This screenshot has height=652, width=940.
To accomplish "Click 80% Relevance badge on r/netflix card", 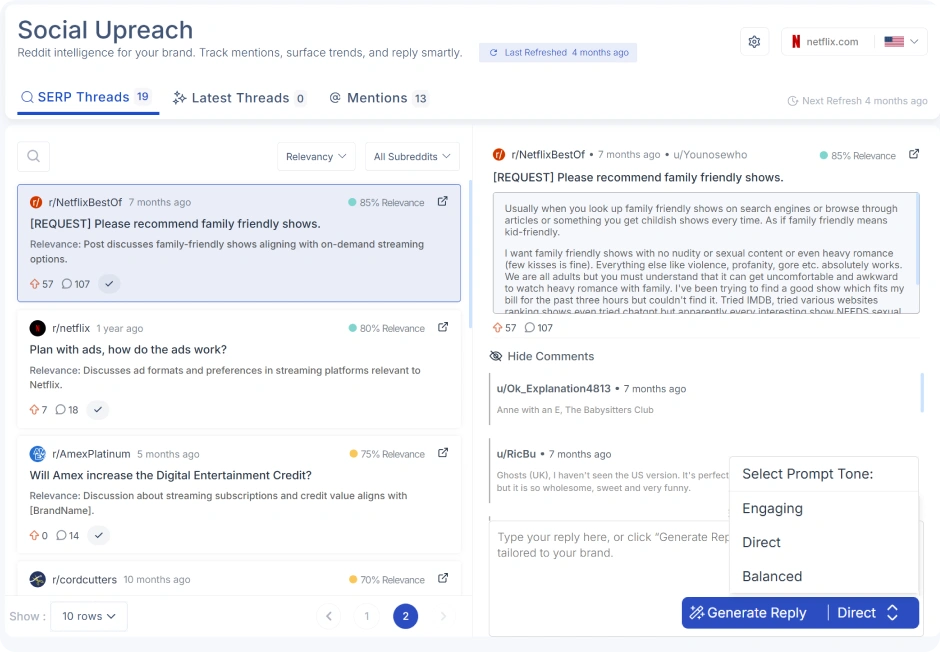I will (387, 328).
